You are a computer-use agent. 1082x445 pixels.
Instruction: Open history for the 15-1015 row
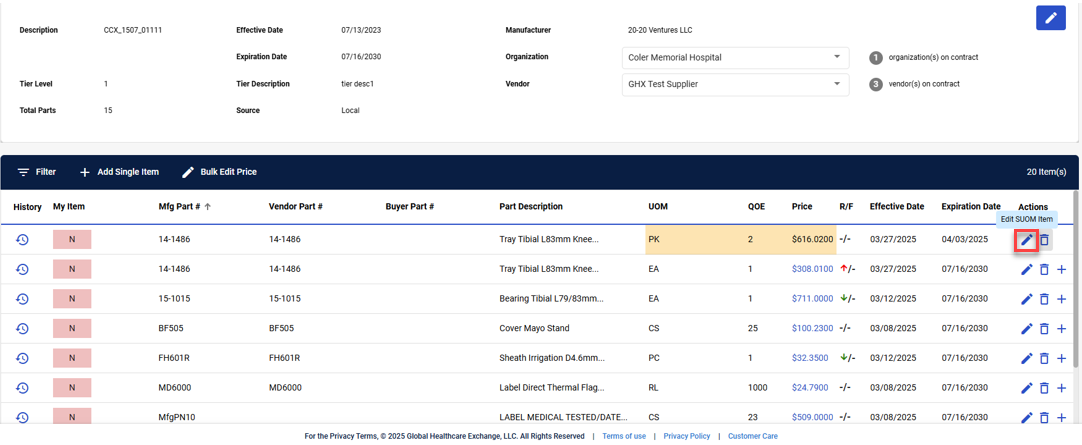point(22,299)
